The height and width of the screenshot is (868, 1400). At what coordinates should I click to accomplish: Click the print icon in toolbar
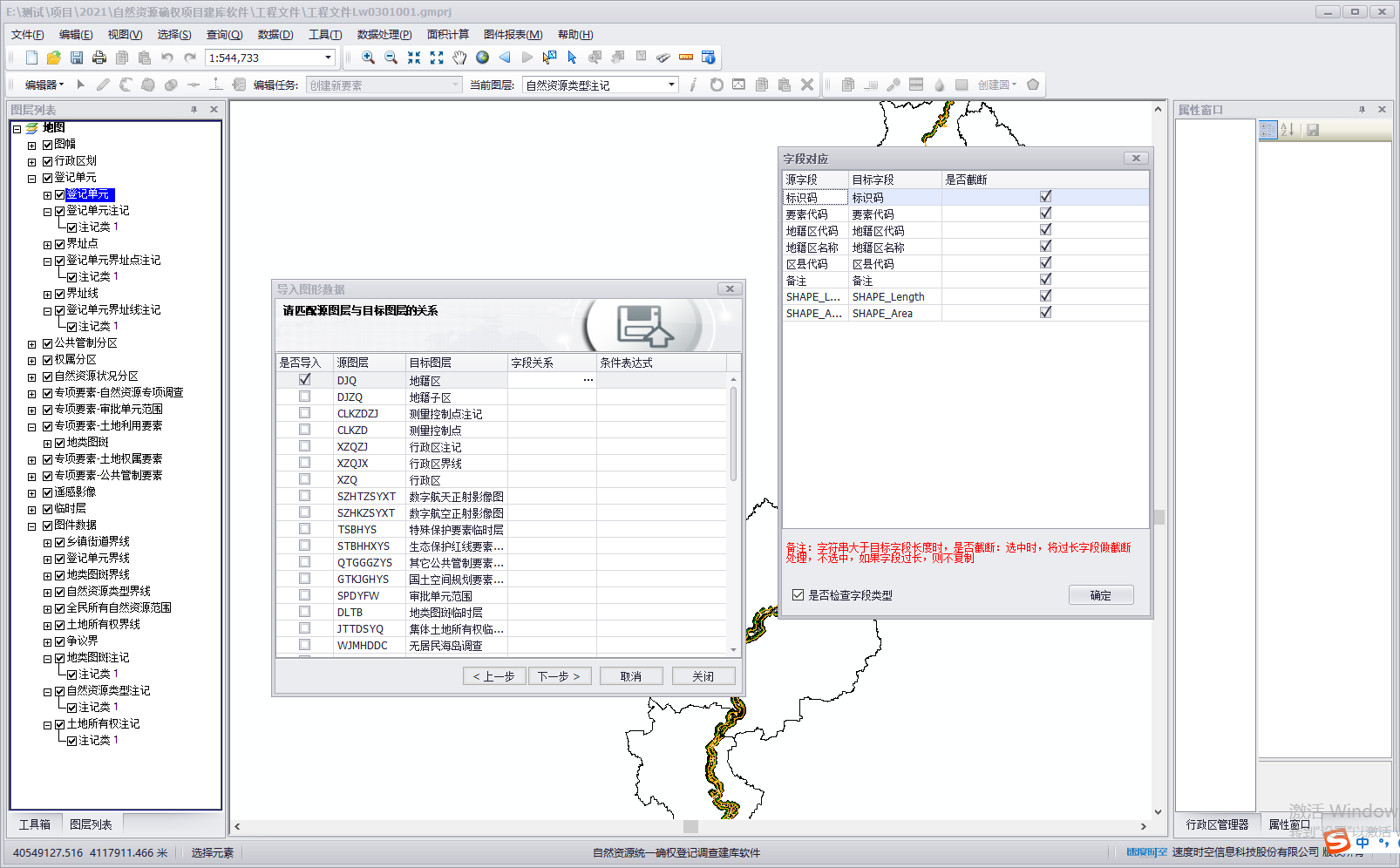pyautogui.click(x=99, y=58)
